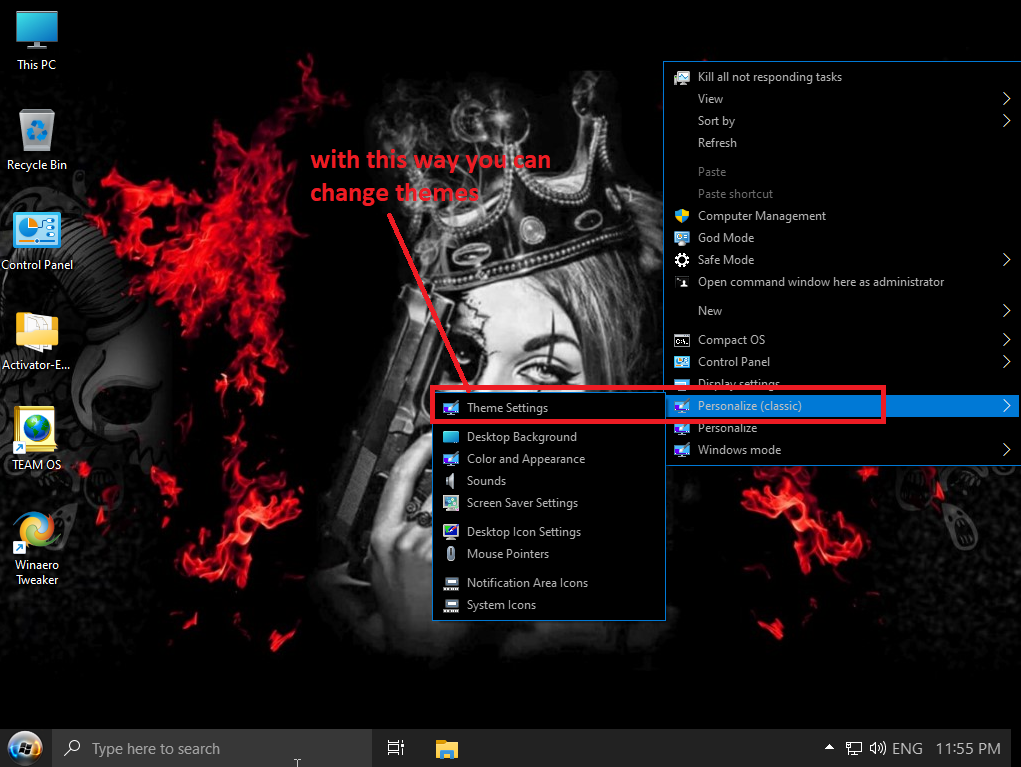Choose Color and Appearance entry
1021x767 pixels.
(x=549, y=459)
